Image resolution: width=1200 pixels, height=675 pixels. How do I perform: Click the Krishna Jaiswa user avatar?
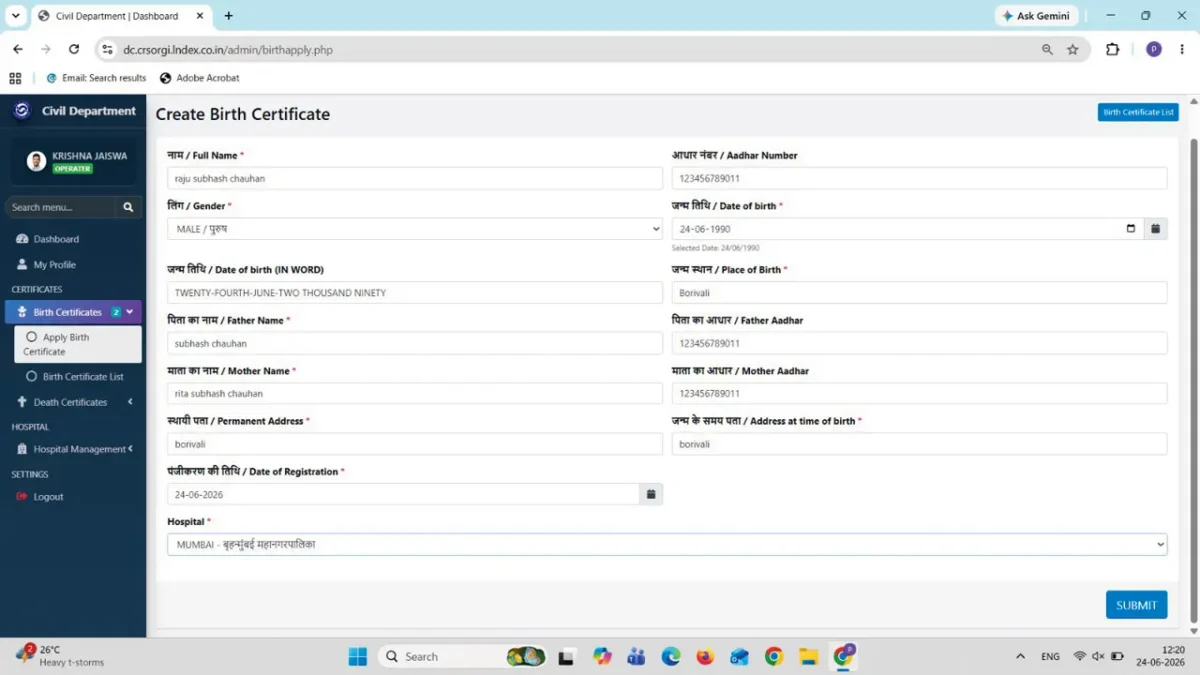[x=36, y=161]
